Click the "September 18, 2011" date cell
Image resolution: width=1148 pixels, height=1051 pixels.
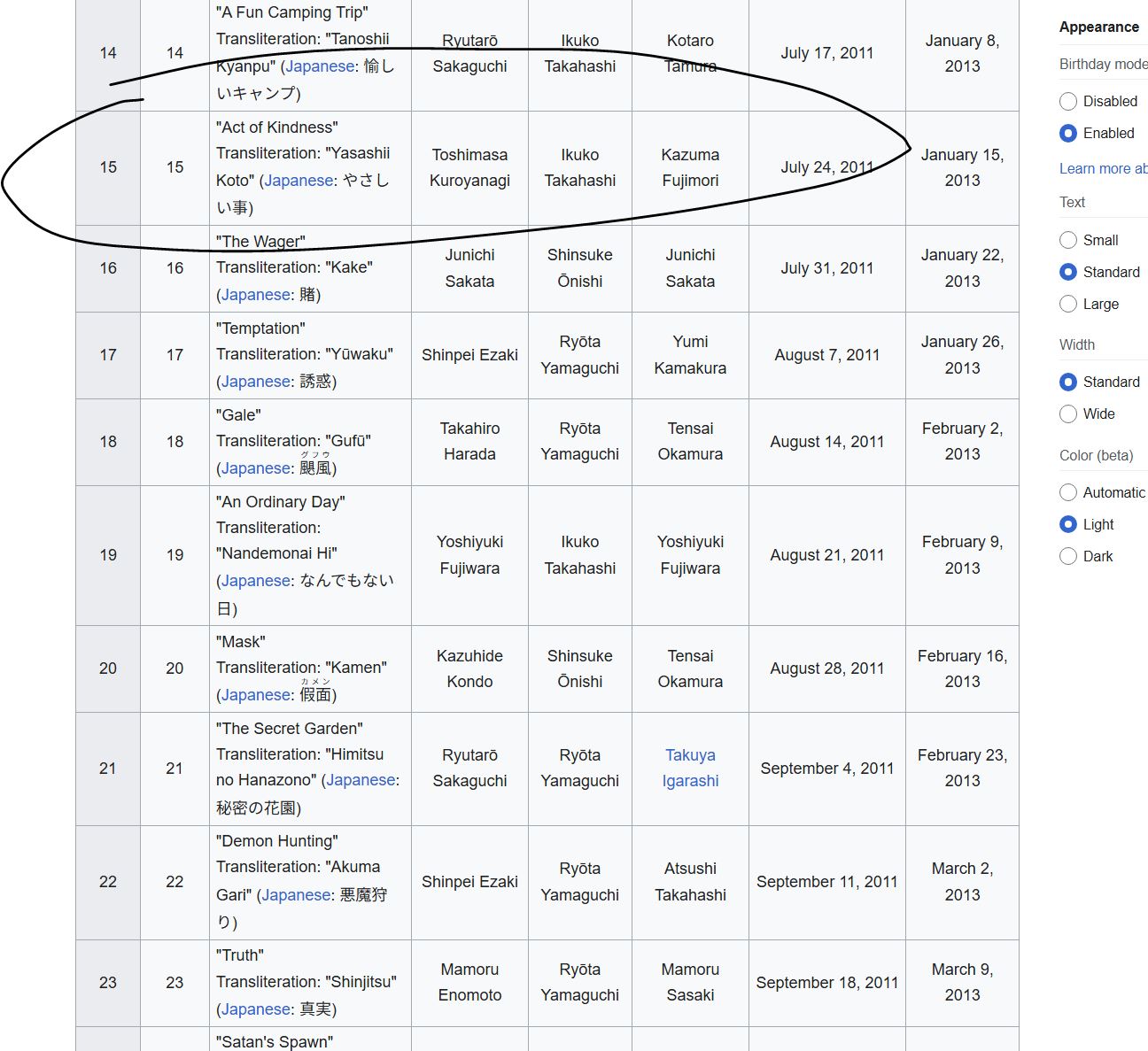[x=827, y=983]
